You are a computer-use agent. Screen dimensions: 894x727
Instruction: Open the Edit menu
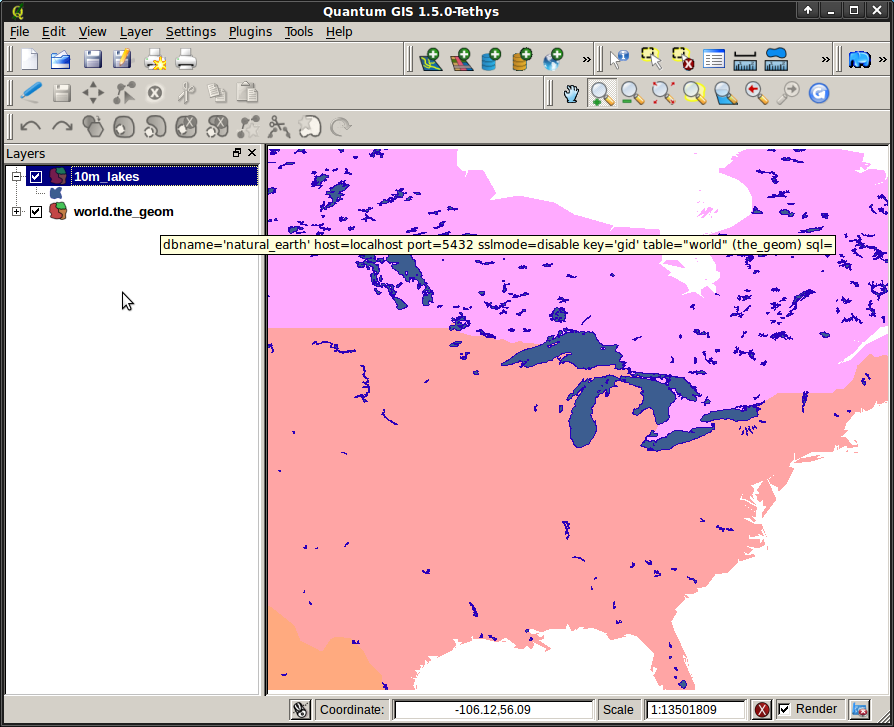pos(54,32)
